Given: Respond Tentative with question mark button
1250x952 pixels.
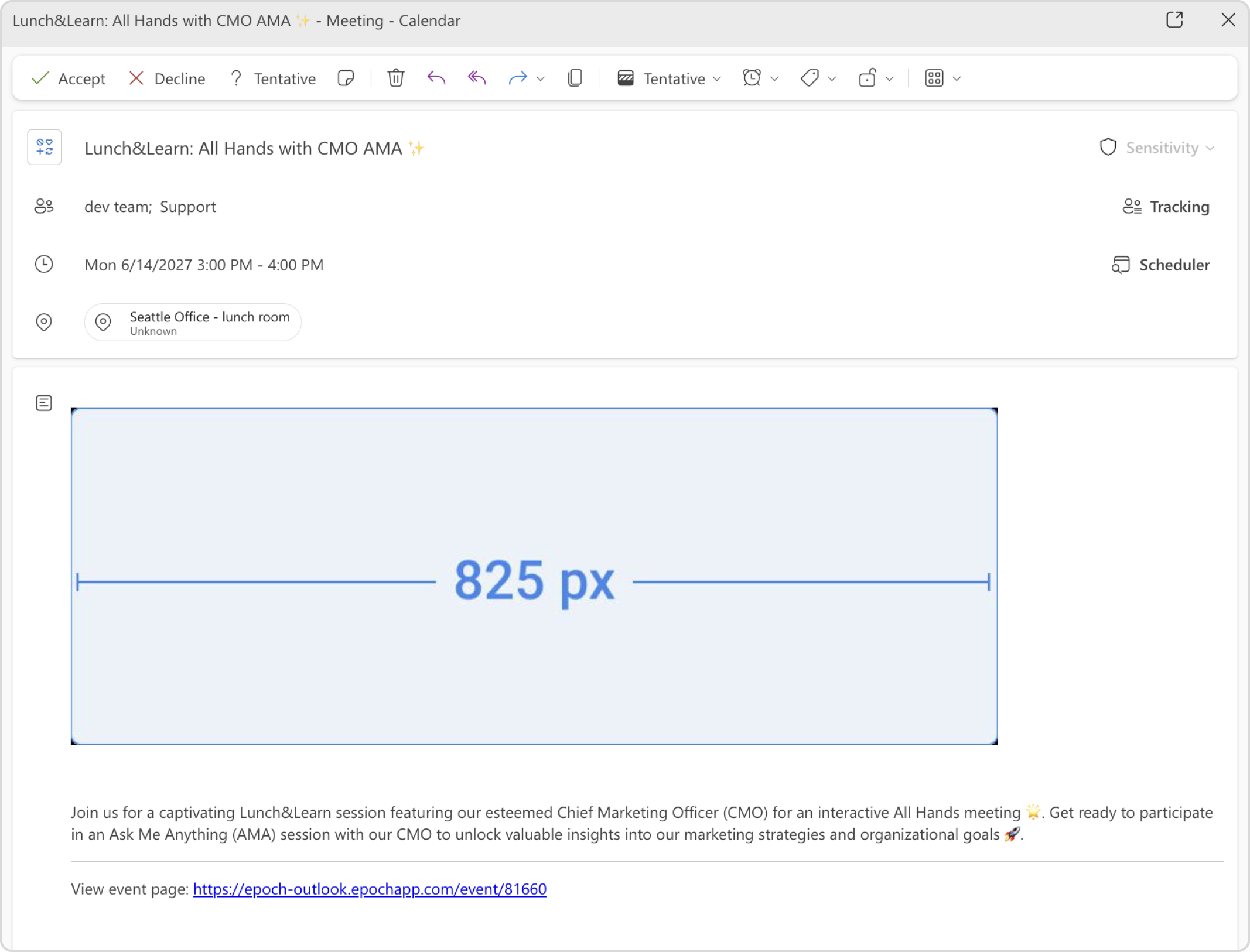Looking at the screenshot, I should tap(273, 78).
